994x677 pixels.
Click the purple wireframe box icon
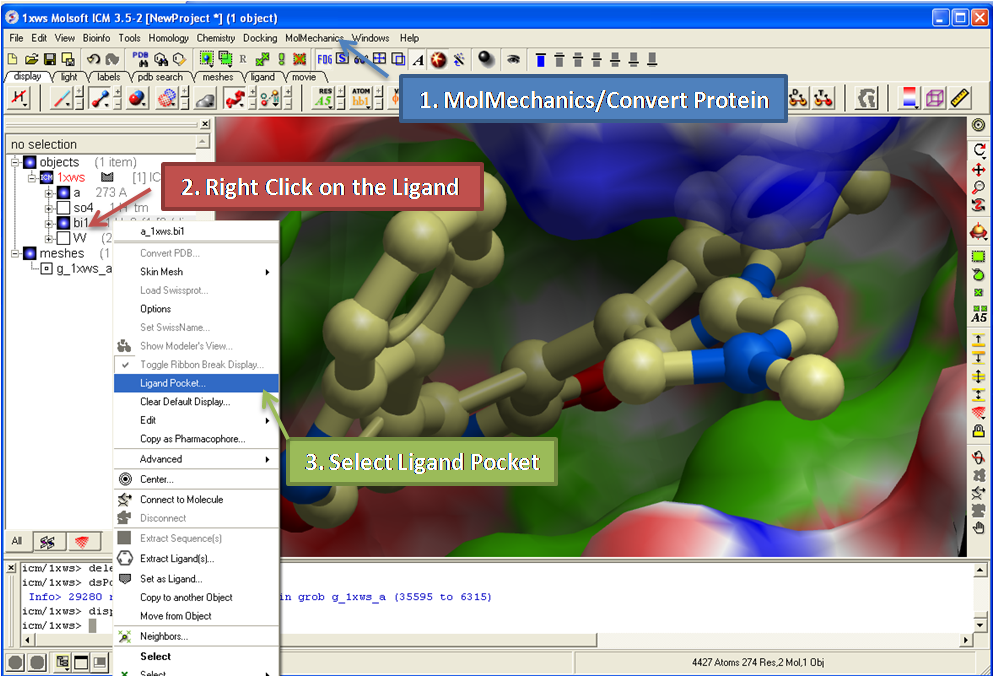tap(935, 98)
